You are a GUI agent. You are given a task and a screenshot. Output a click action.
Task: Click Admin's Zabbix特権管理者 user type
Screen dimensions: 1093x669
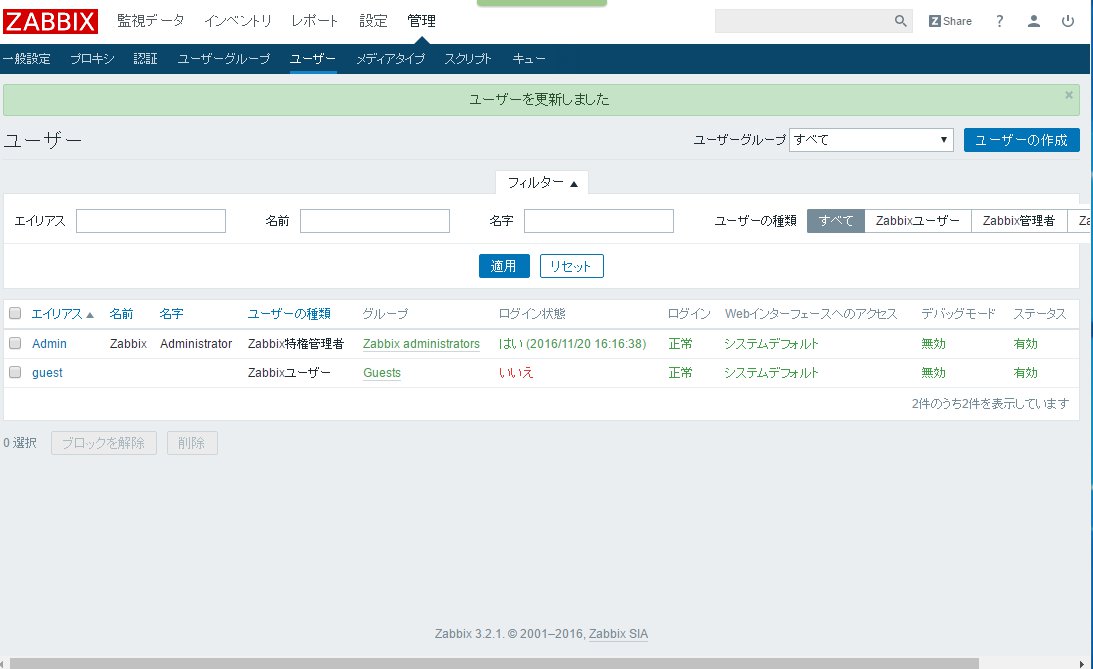(296, 344)
